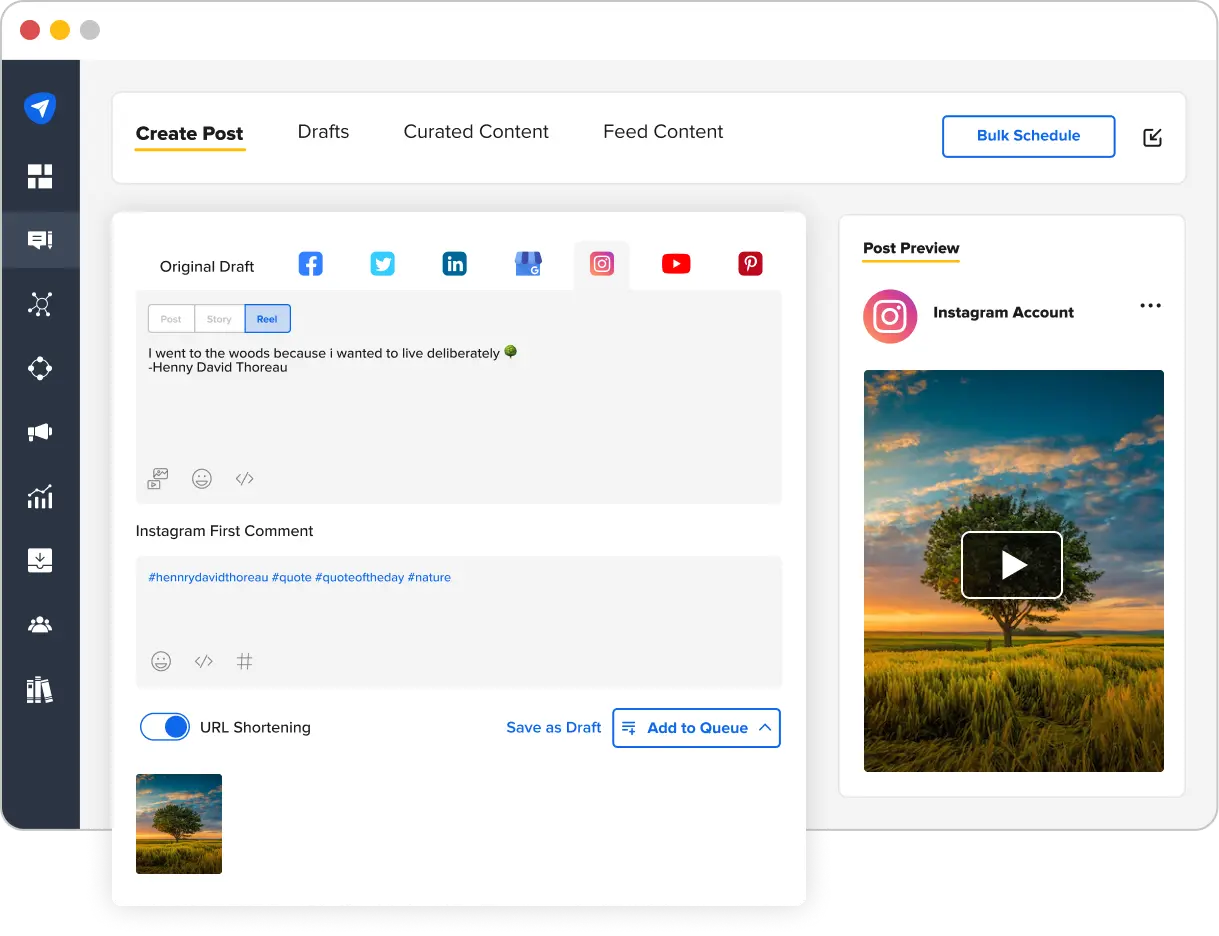
Task: Switch to the Pinterest network
Action: coord(749,263)
